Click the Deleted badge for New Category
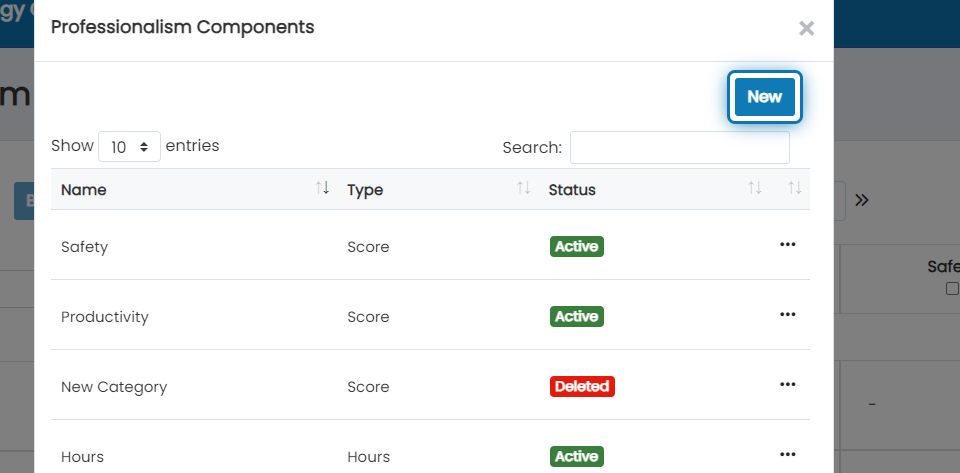The image size is (960, 473). coord(582,387)
